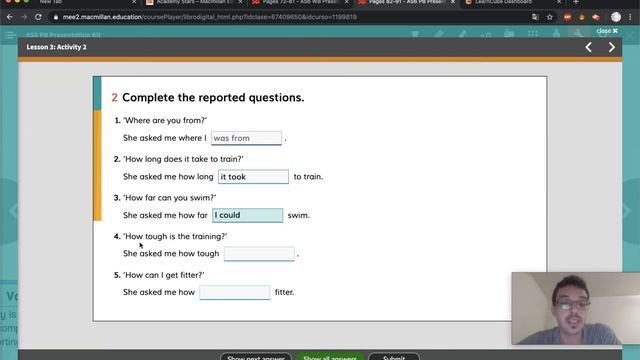Click the orange extension icon

[582, 17]
